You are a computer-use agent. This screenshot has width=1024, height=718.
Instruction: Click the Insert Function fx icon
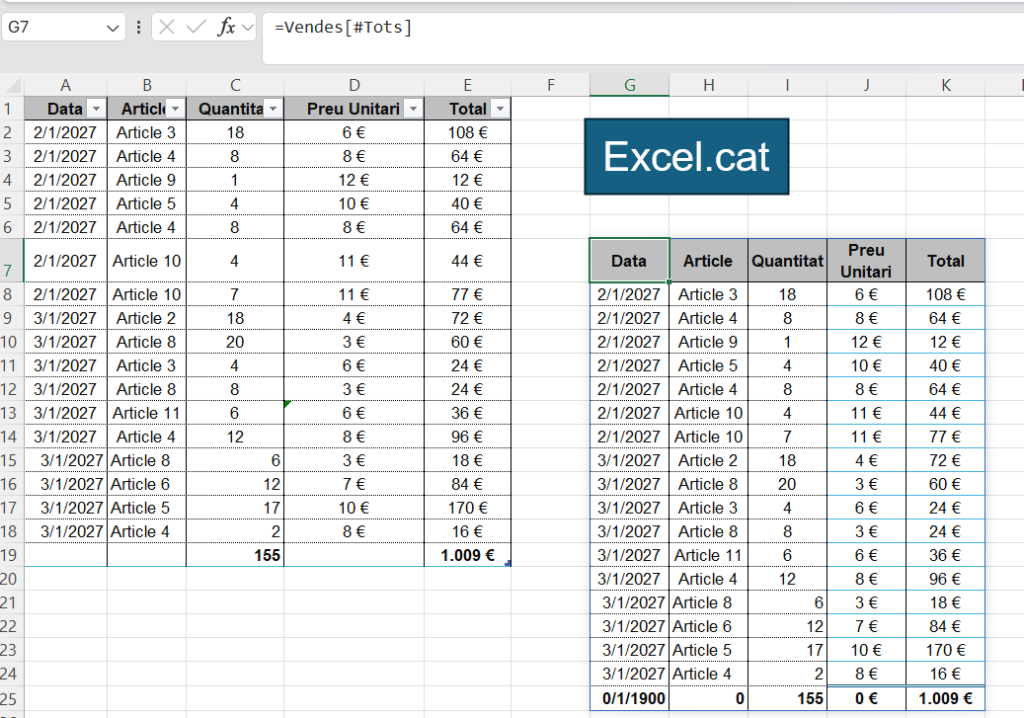click(226, 27)
